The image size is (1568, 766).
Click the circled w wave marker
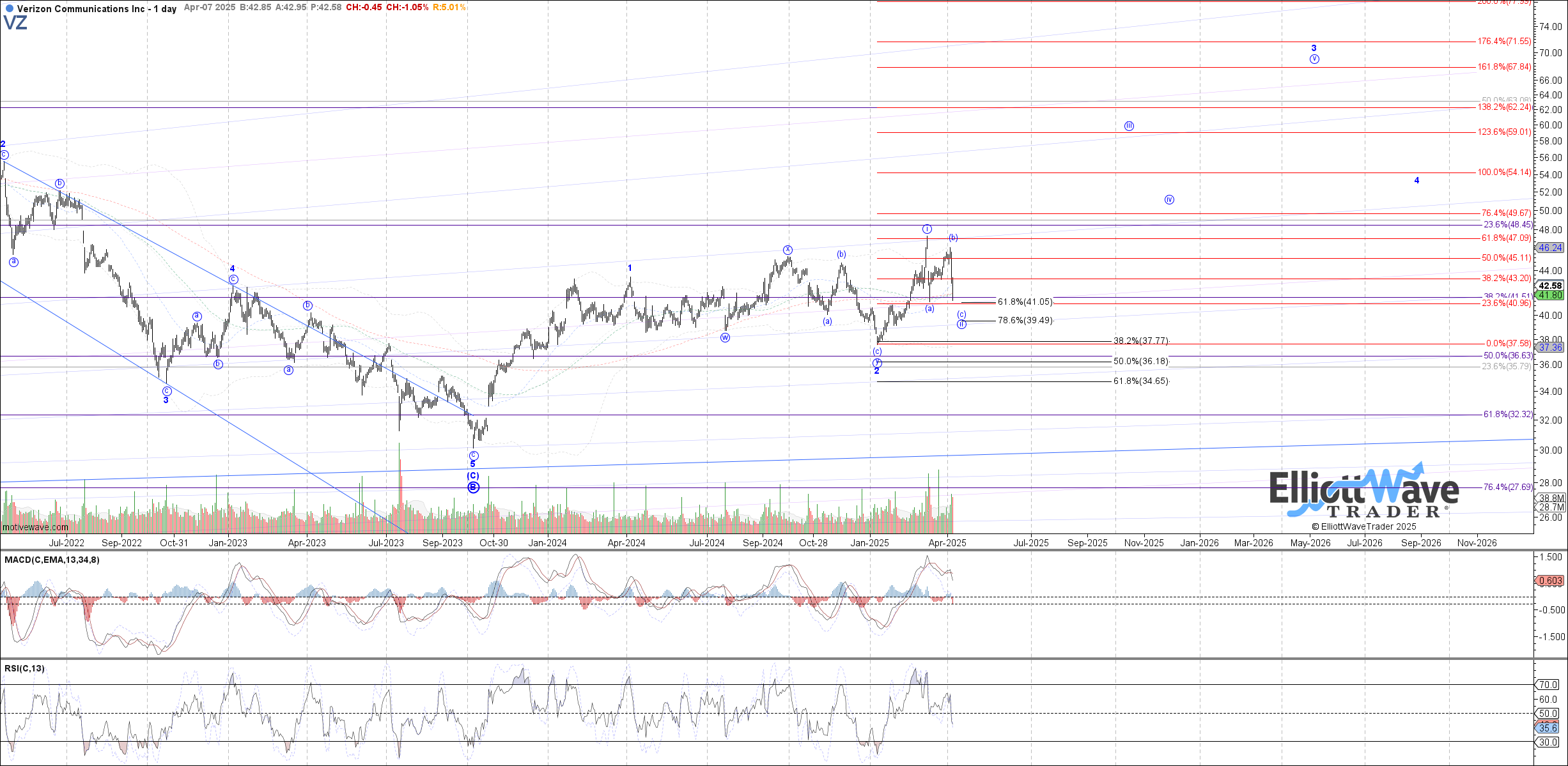point(725,337)
